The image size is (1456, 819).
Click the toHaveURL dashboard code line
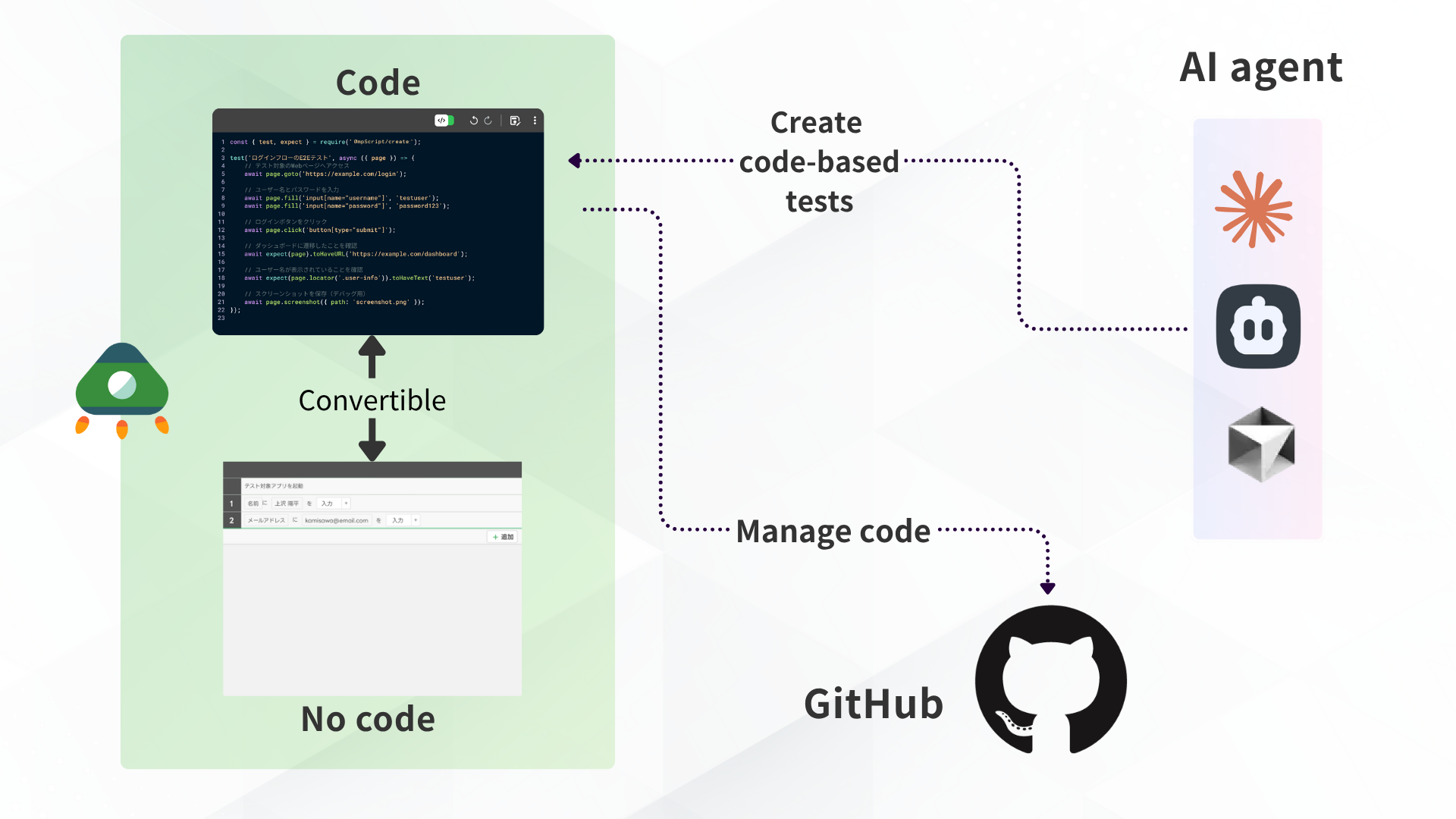(x=356, y=254)
